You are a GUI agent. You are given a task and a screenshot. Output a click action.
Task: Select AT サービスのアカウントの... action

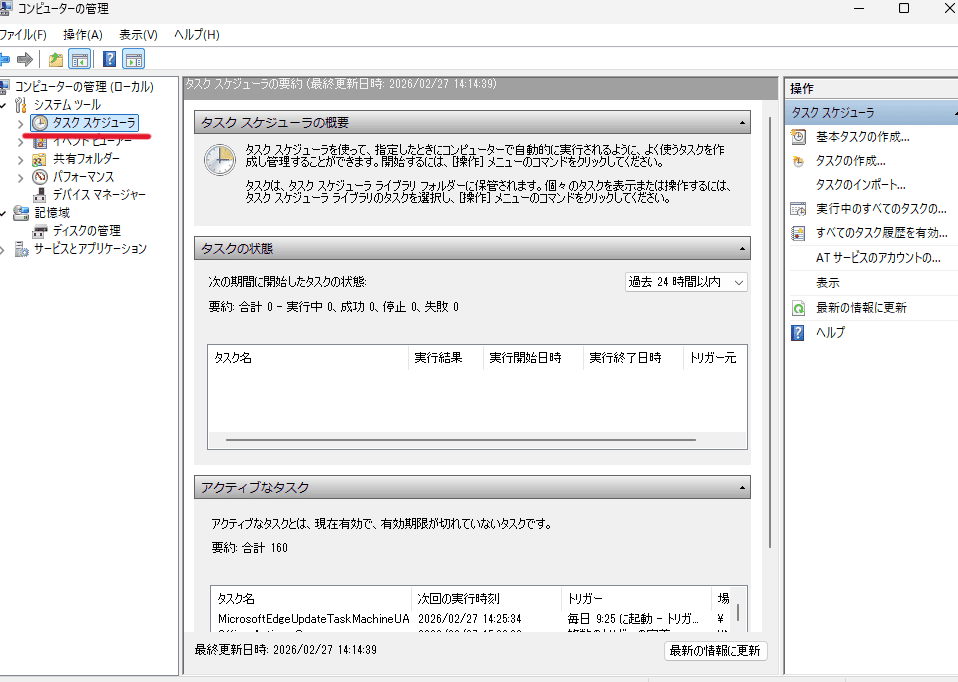[x=878, y=258]
